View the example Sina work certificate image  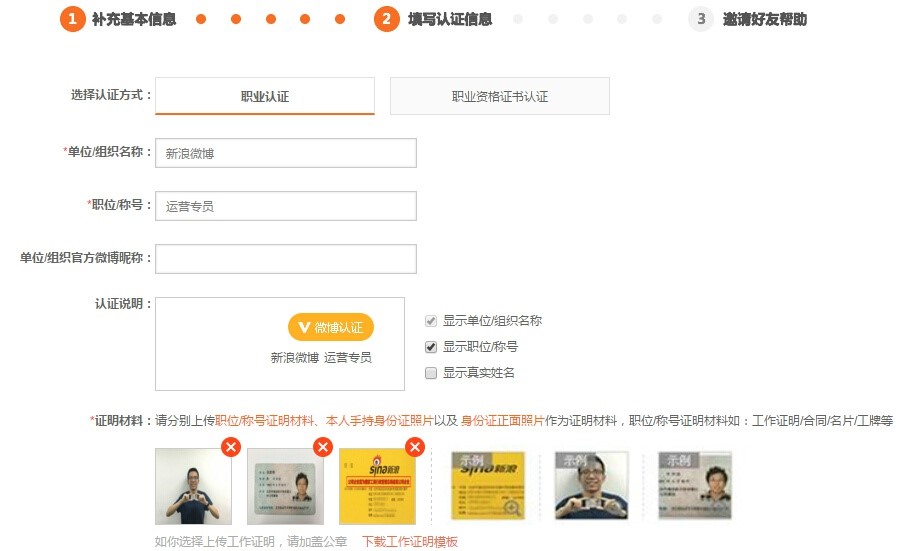point(488,486)
